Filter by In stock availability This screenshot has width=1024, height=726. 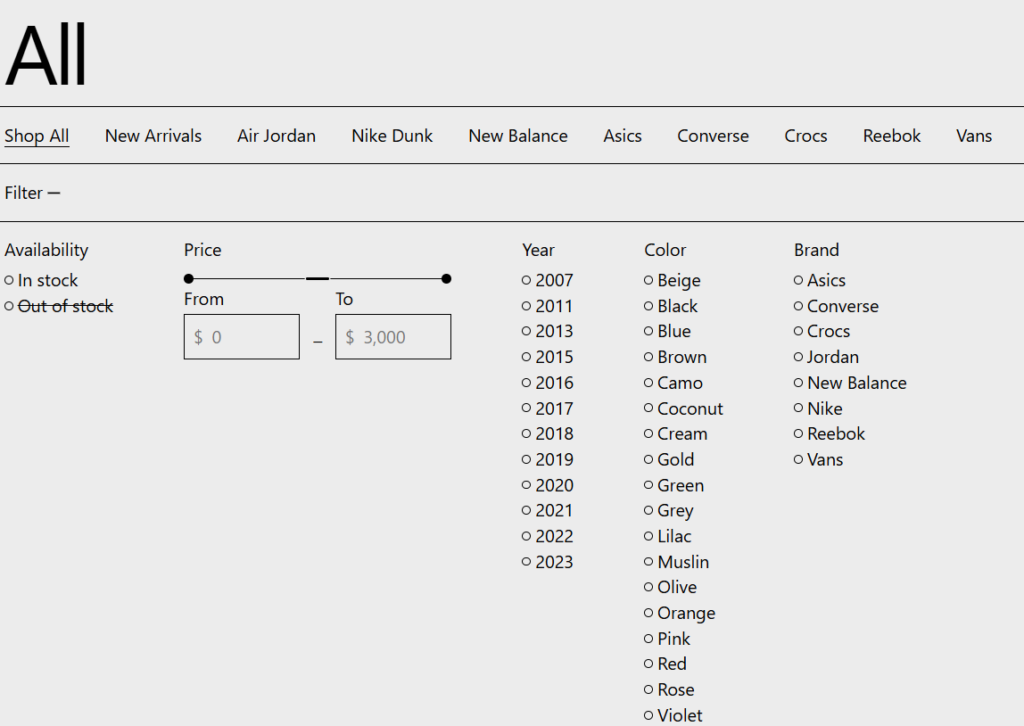click(x=41, y=281)
